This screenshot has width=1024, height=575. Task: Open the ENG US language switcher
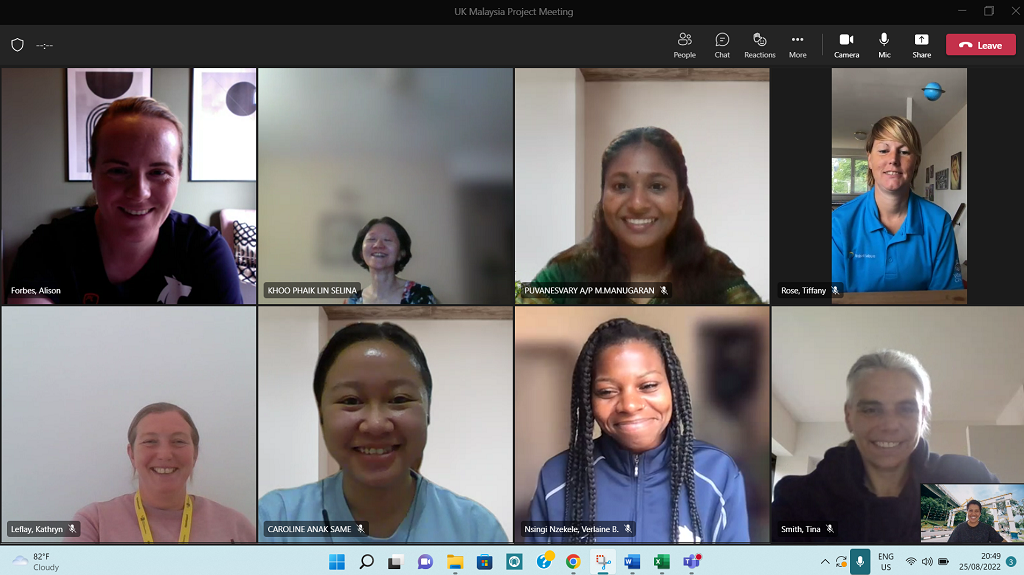pos(886,562)
